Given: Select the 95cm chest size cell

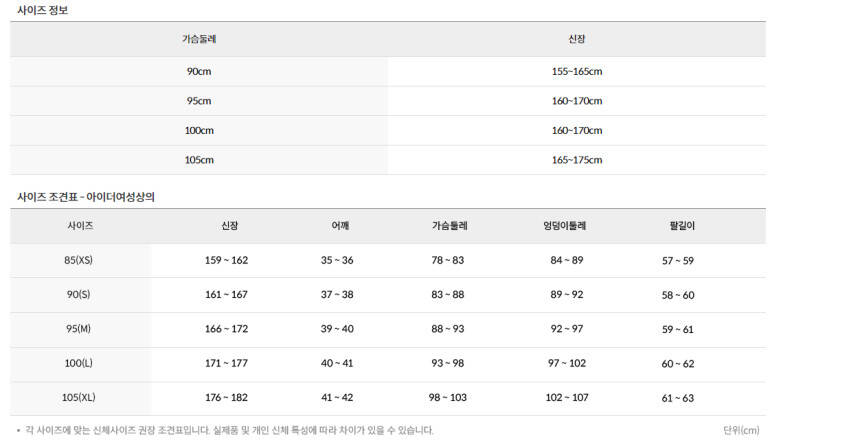Looking at the screenshot, I should pyautogui.click(x=199, y=101).
